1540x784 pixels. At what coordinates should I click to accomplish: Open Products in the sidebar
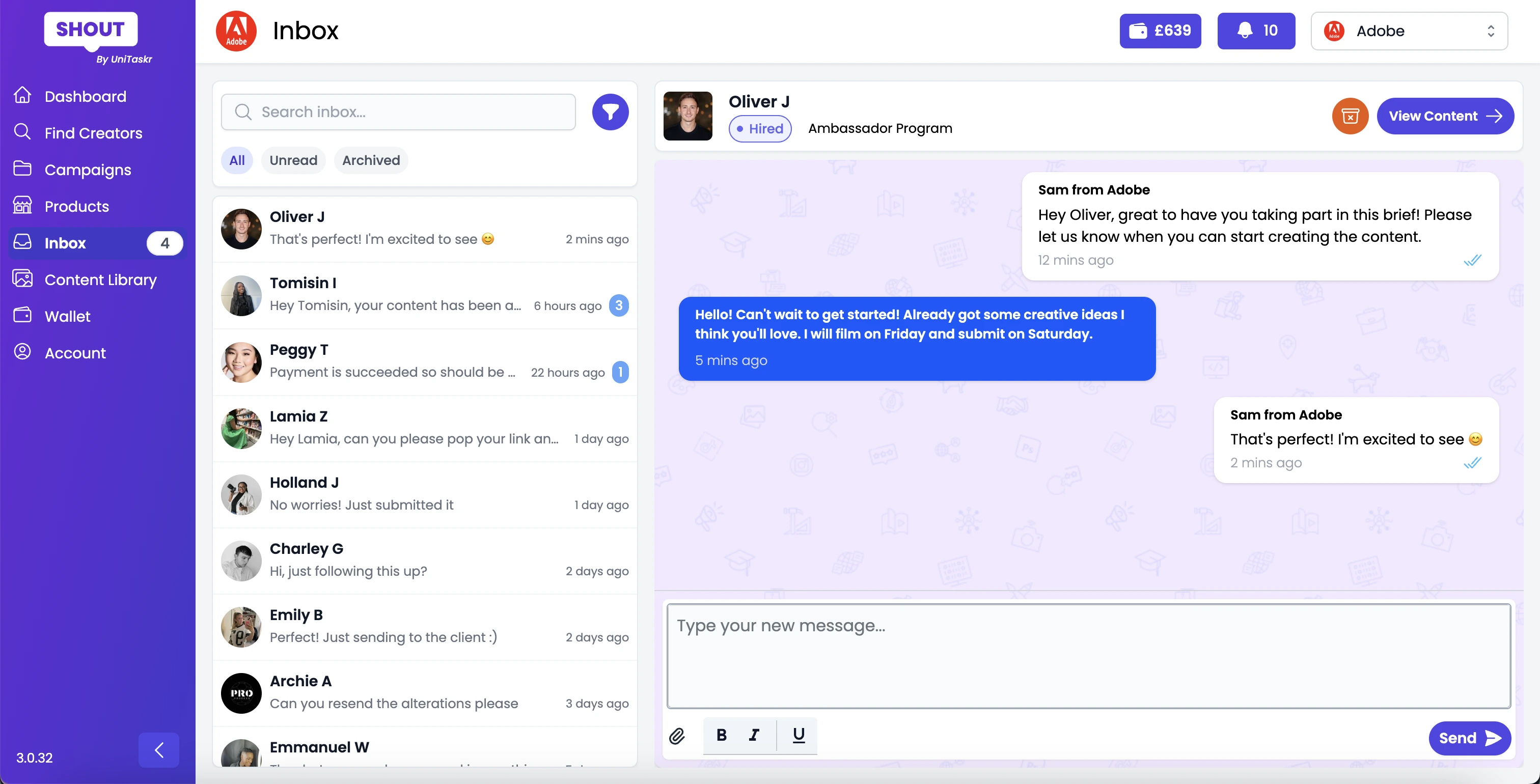76,206
